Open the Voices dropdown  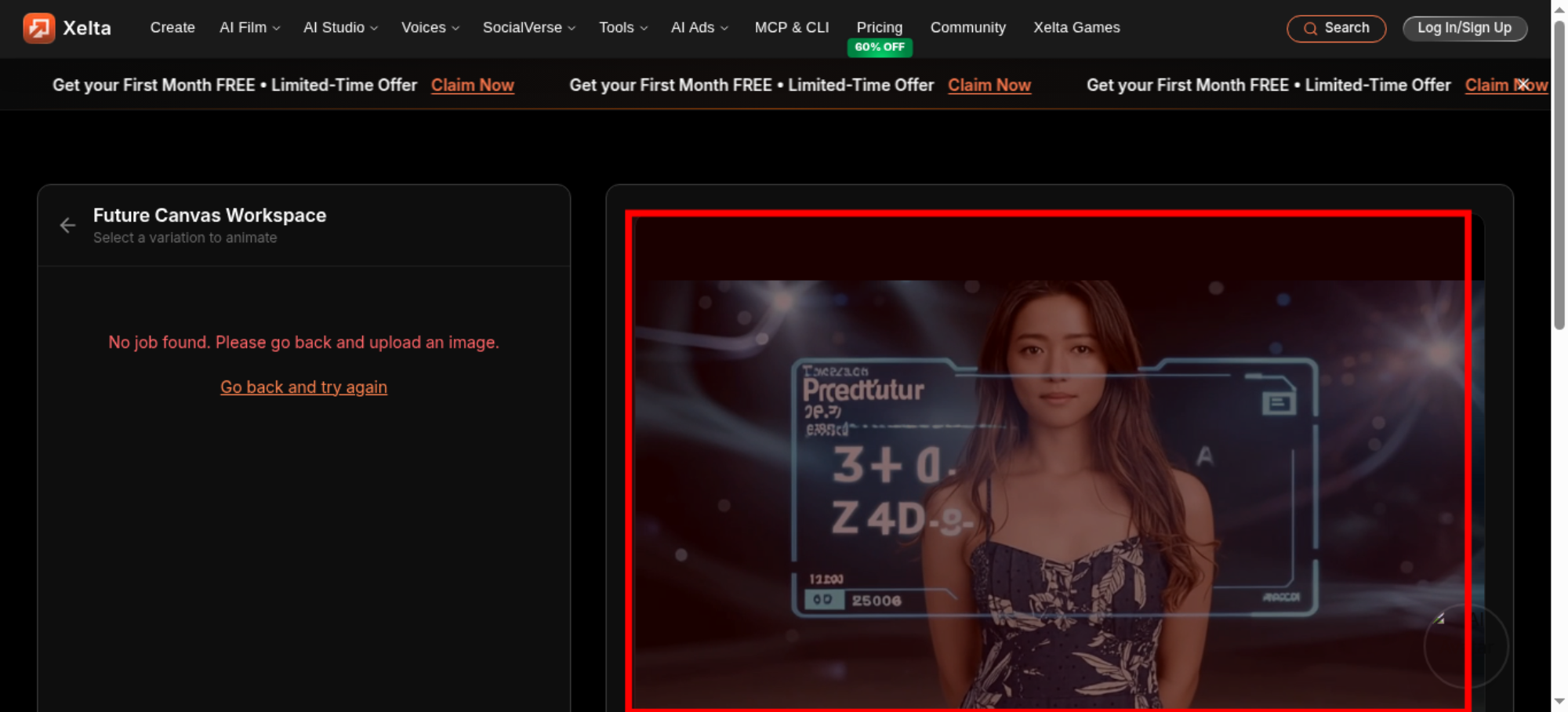coord(430,27)
